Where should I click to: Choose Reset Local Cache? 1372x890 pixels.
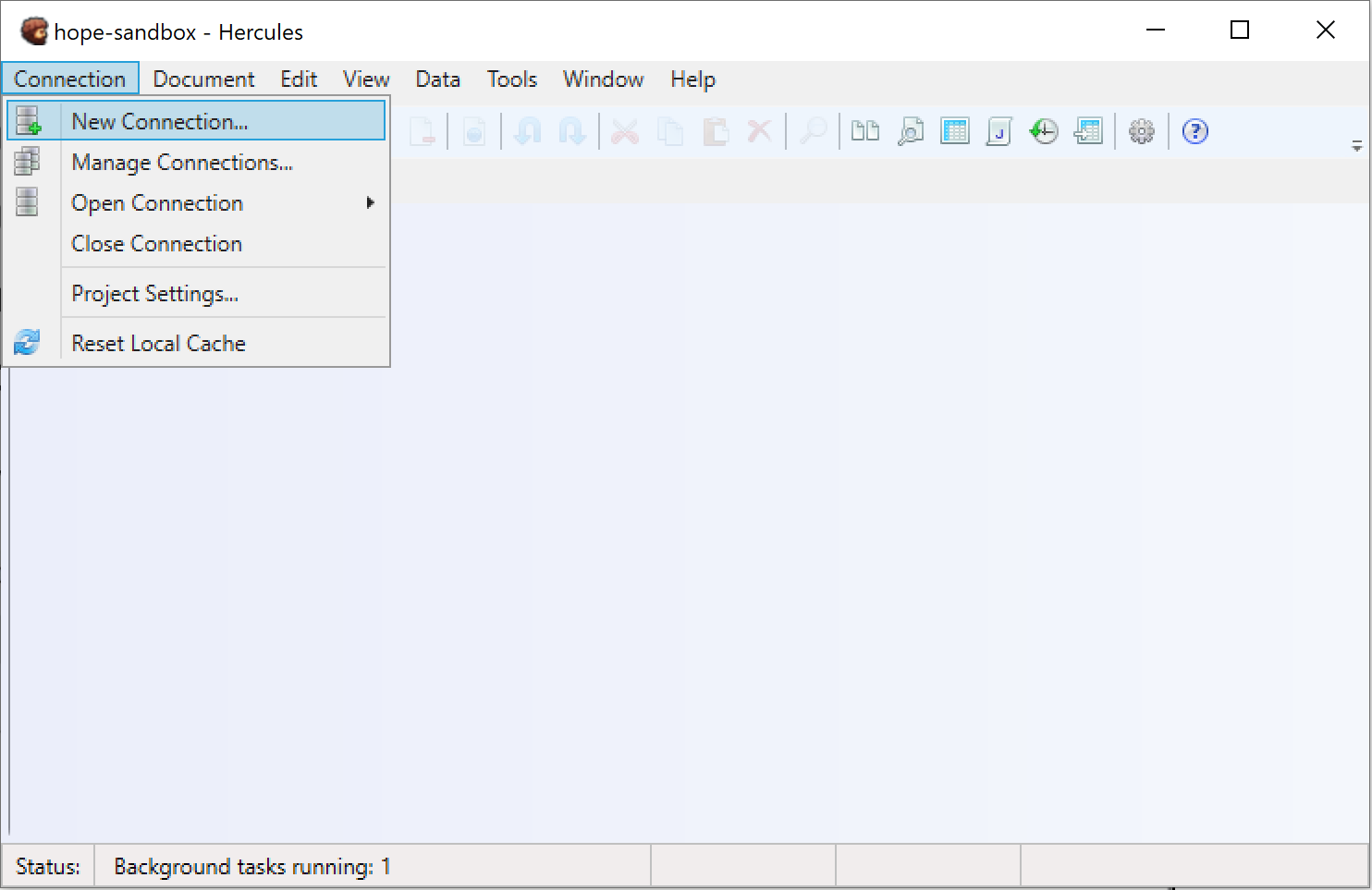[196, 343]
